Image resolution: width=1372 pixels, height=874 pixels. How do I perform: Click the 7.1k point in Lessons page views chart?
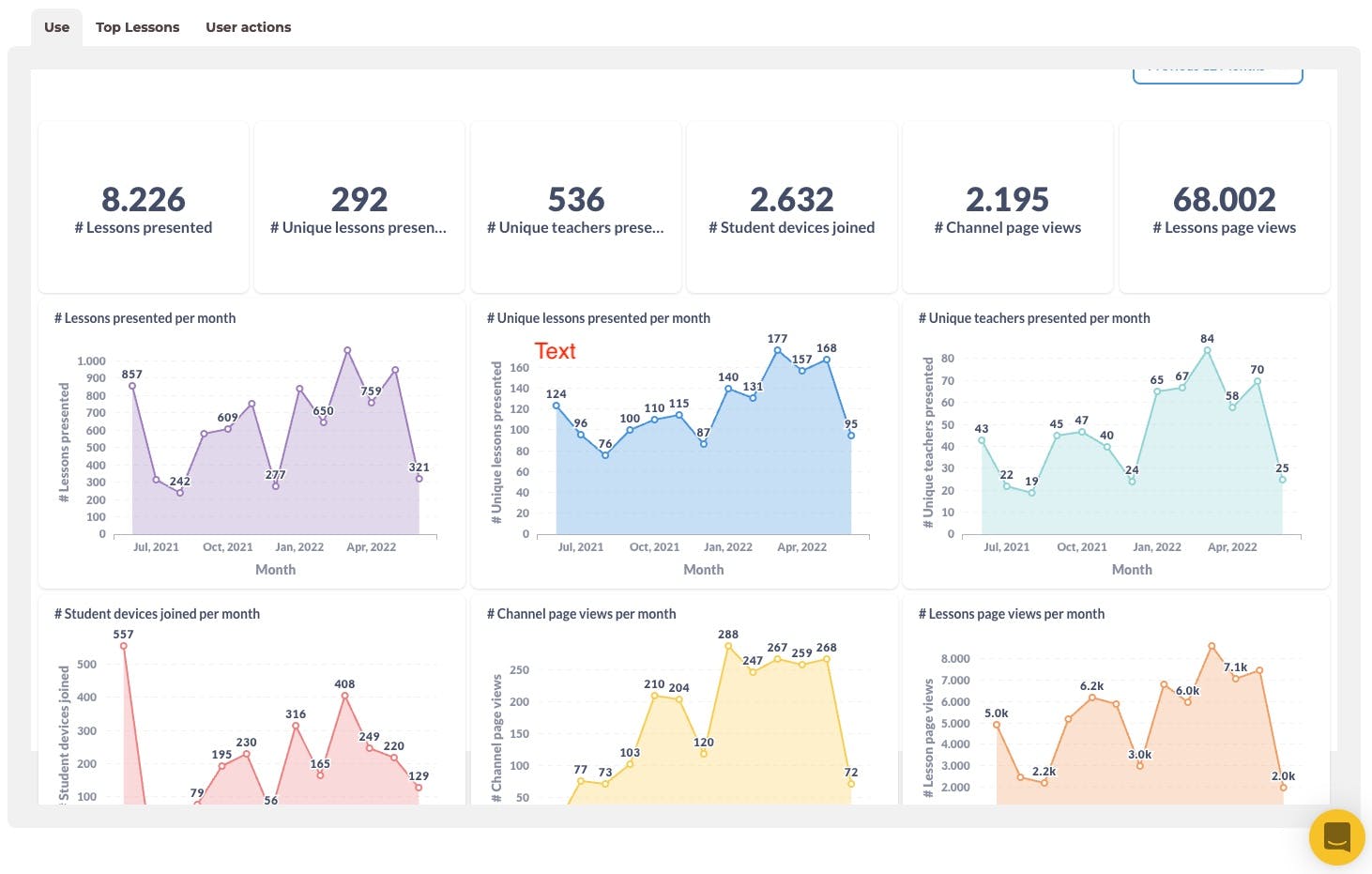[1236, 679]
